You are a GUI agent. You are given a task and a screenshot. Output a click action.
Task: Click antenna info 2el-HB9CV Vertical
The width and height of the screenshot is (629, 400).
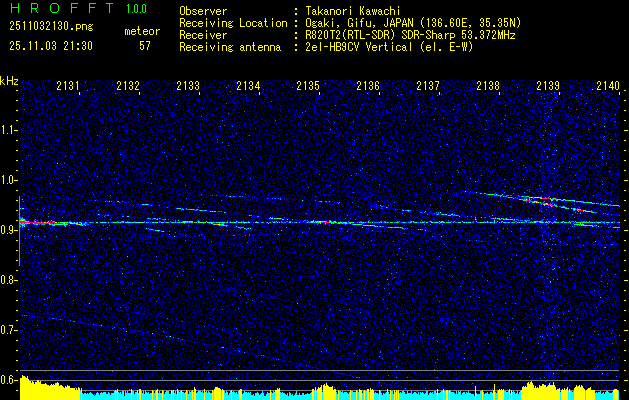pyautogui.click(x=389, y=47)
